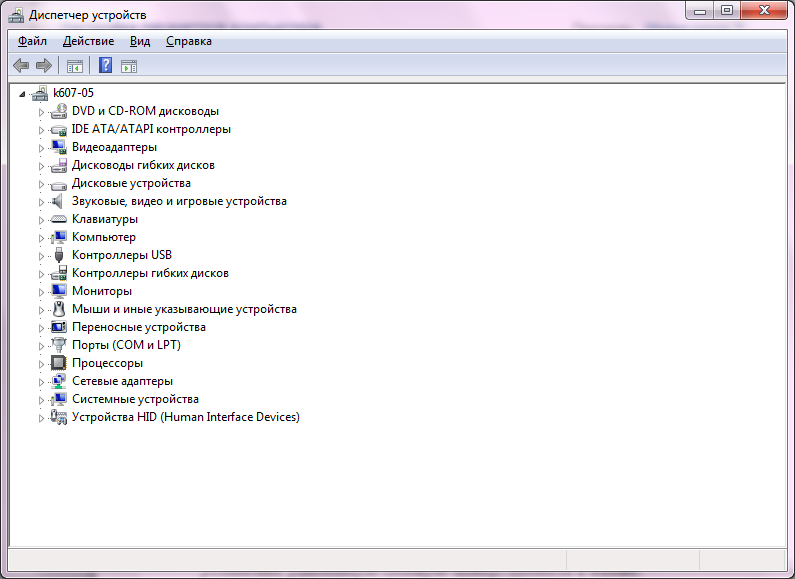Click the Контроллеры USB plug icon
The height and width of the screenshot is (579, 795).
coord(59,255)
